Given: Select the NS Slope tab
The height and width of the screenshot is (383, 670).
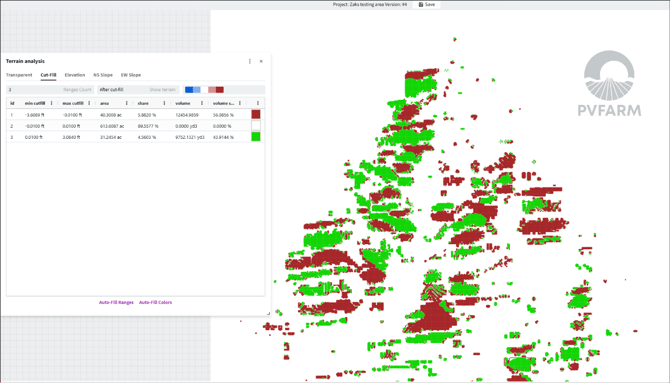Looking at the screenshot, I should coord(103,75).
